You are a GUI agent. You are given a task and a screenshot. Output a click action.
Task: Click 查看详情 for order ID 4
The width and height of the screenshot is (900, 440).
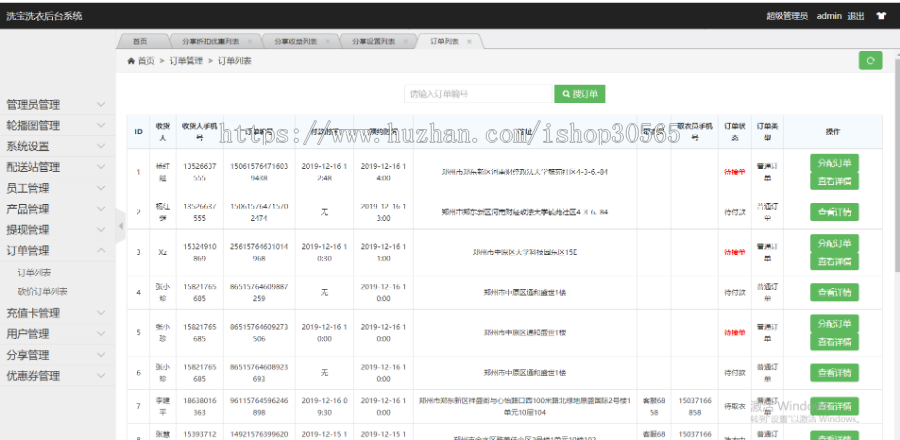[835, 292]
